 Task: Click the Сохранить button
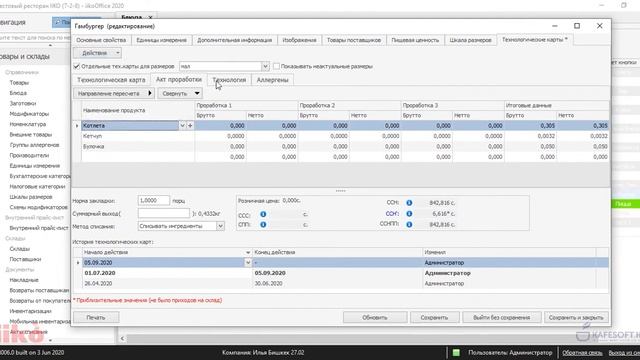pyautogui.click(x=434, y=318)
